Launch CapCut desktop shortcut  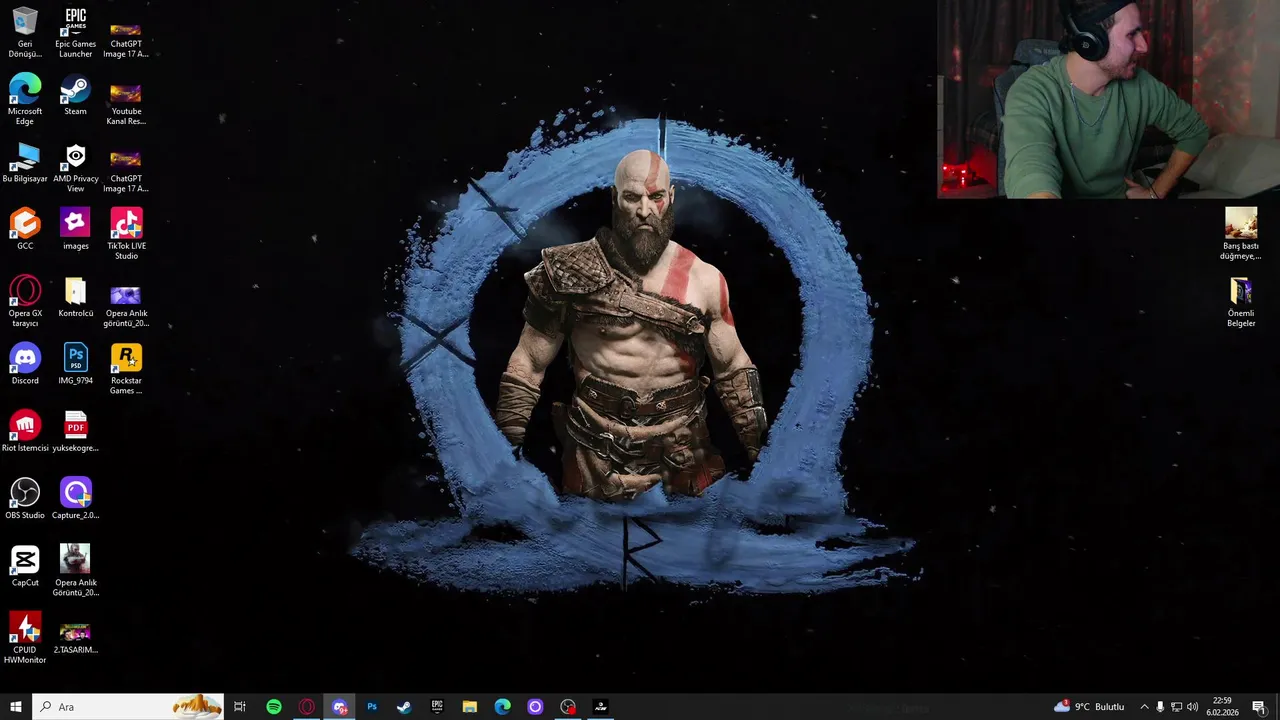[x=25, y=566]
